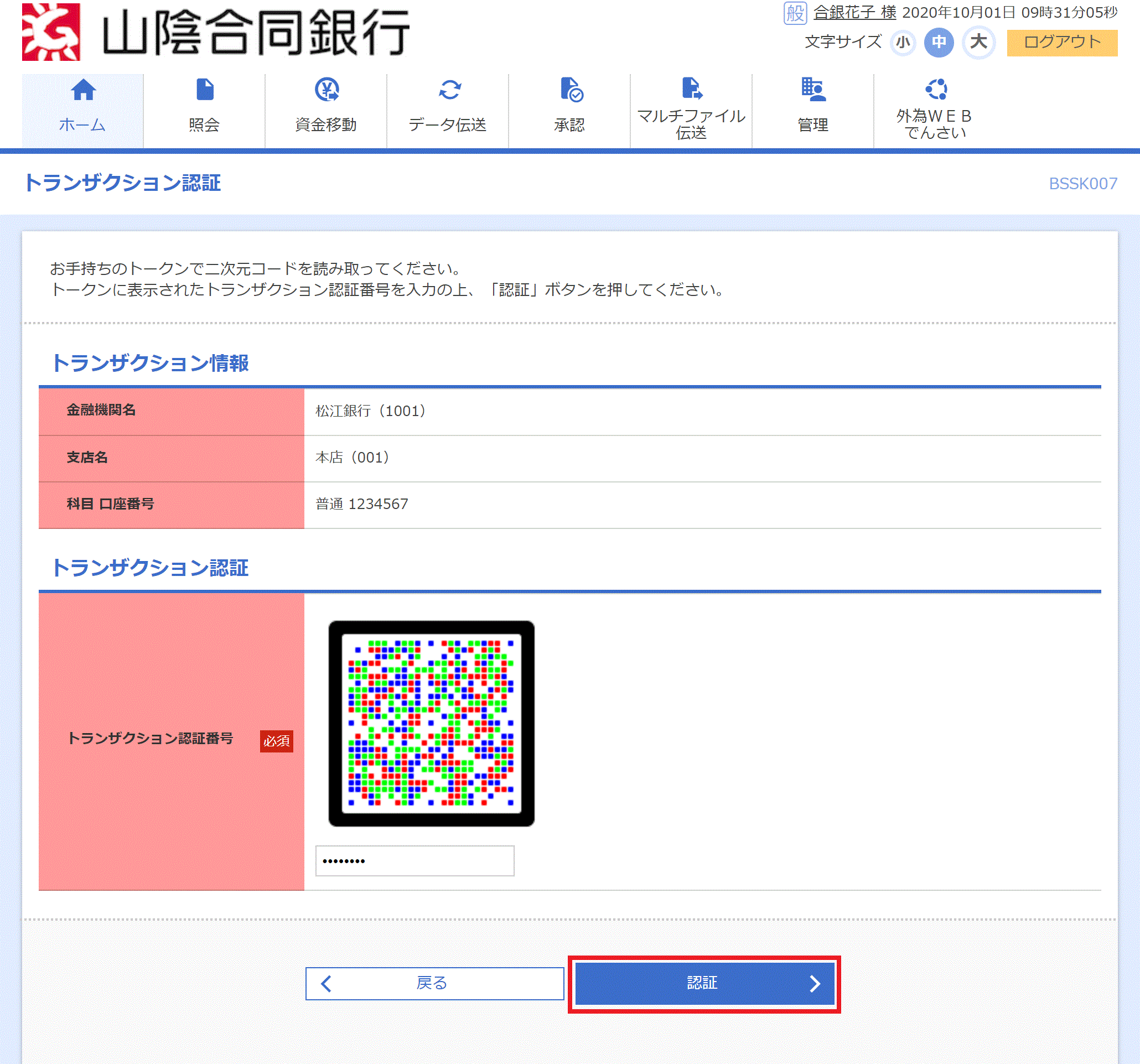1140x1064 pixels.
Task: Click the 必須 required badge
Action: 276,741
